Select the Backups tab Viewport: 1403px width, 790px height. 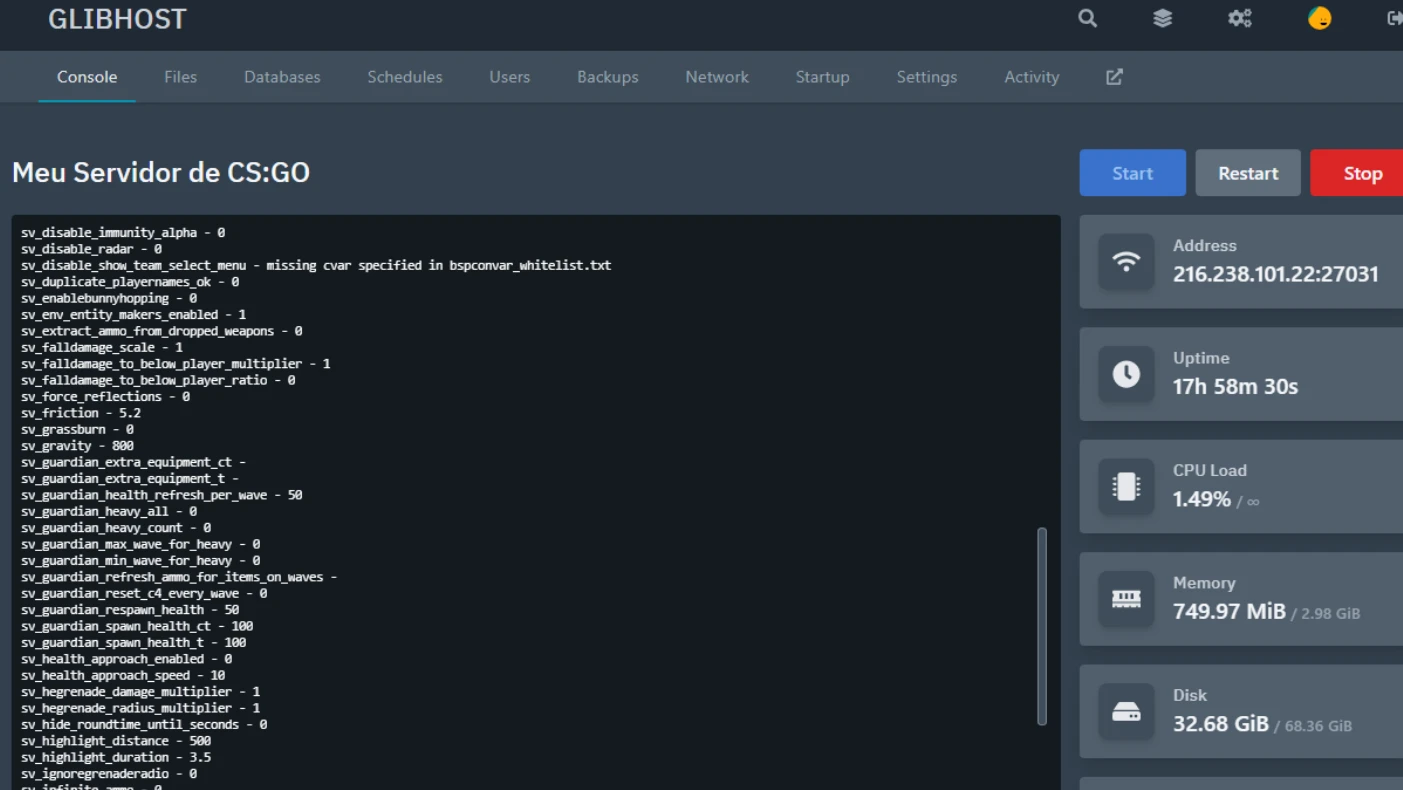(x=607, y=77)
